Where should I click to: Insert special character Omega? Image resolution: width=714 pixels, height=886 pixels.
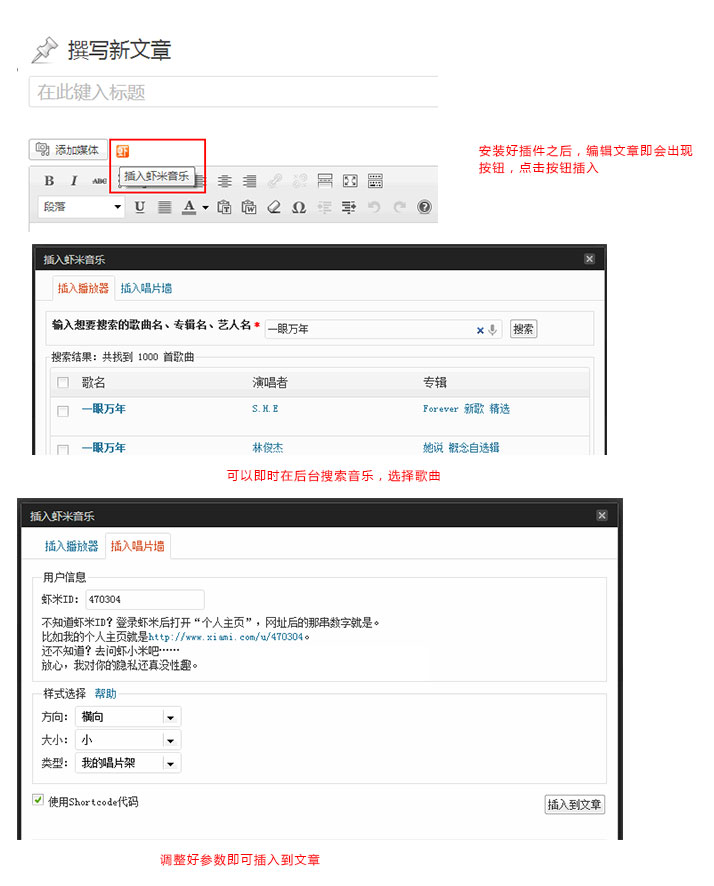[x=299, y=207]
